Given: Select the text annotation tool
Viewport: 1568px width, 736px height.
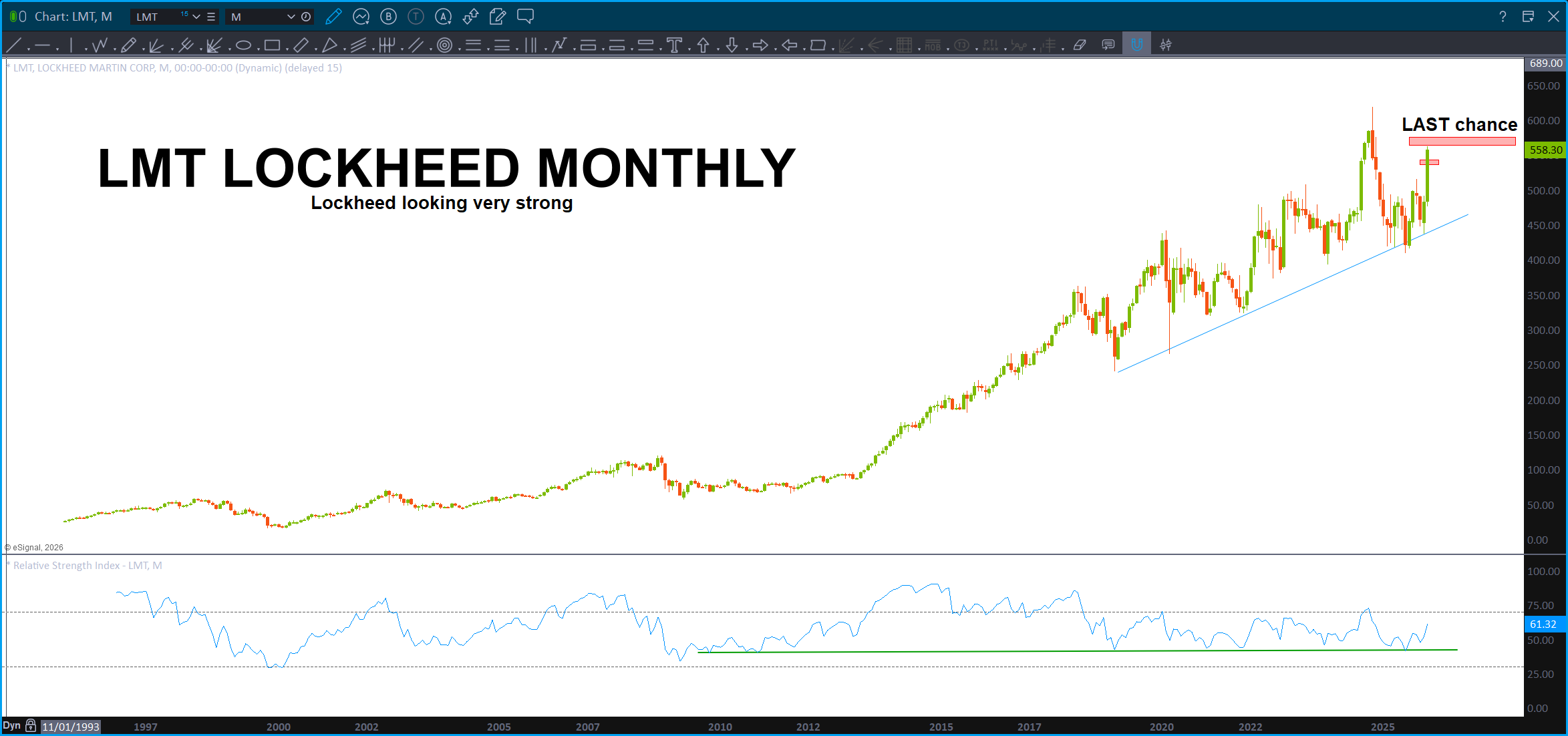Looking at the screenshot, I should tap(674, 45).
